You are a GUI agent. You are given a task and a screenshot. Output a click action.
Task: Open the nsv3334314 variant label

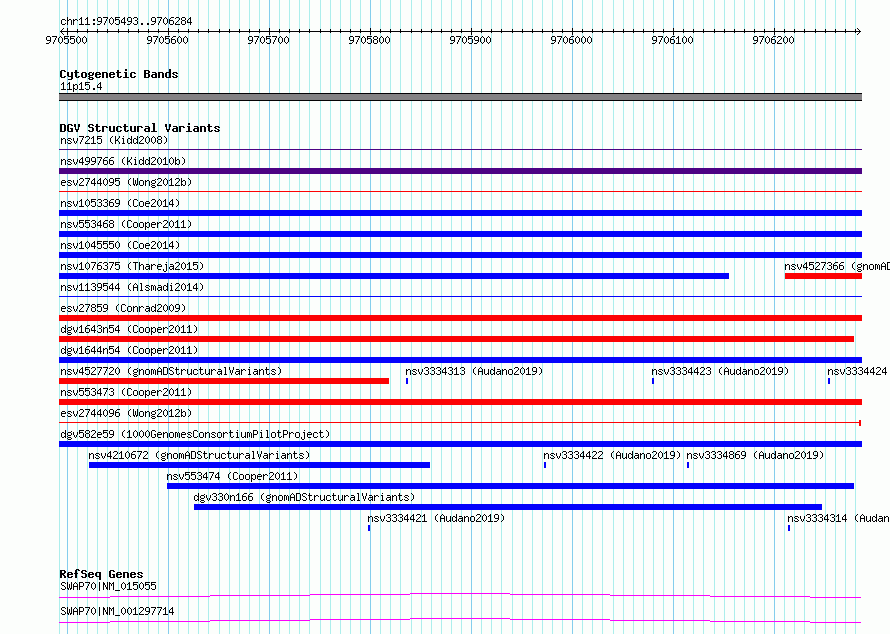838,518
